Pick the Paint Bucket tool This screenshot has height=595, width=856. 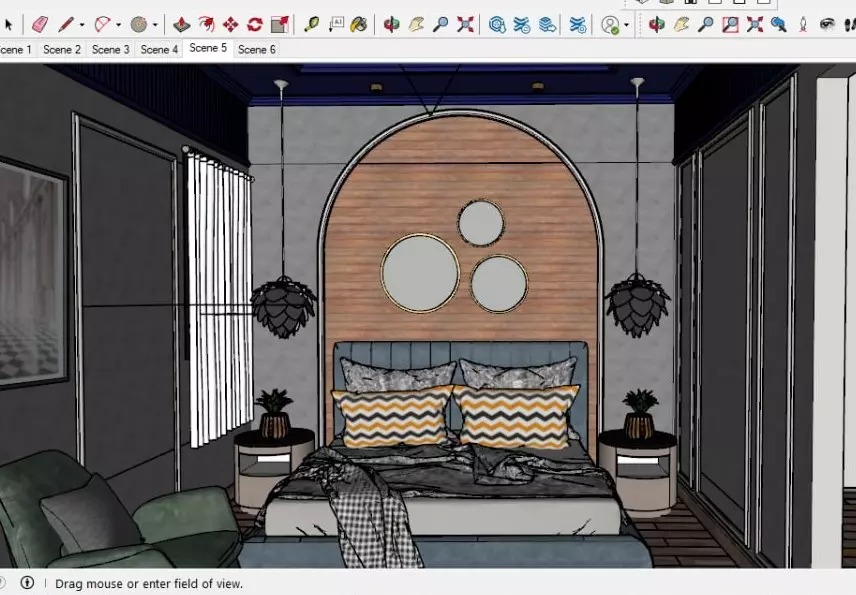pos(359,24)
